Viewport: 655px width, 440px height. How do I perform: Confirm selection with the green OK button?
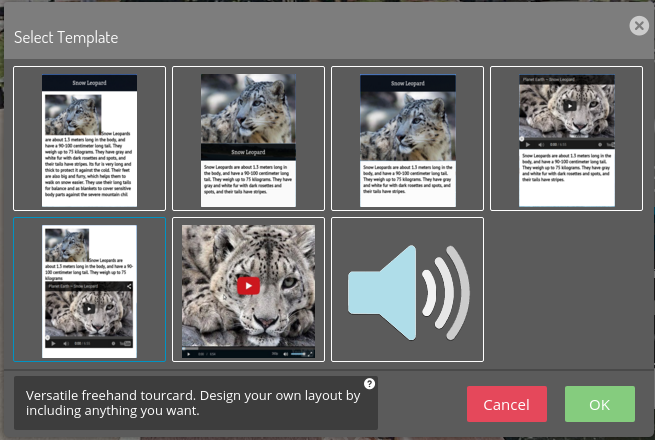tap(600, 404)
